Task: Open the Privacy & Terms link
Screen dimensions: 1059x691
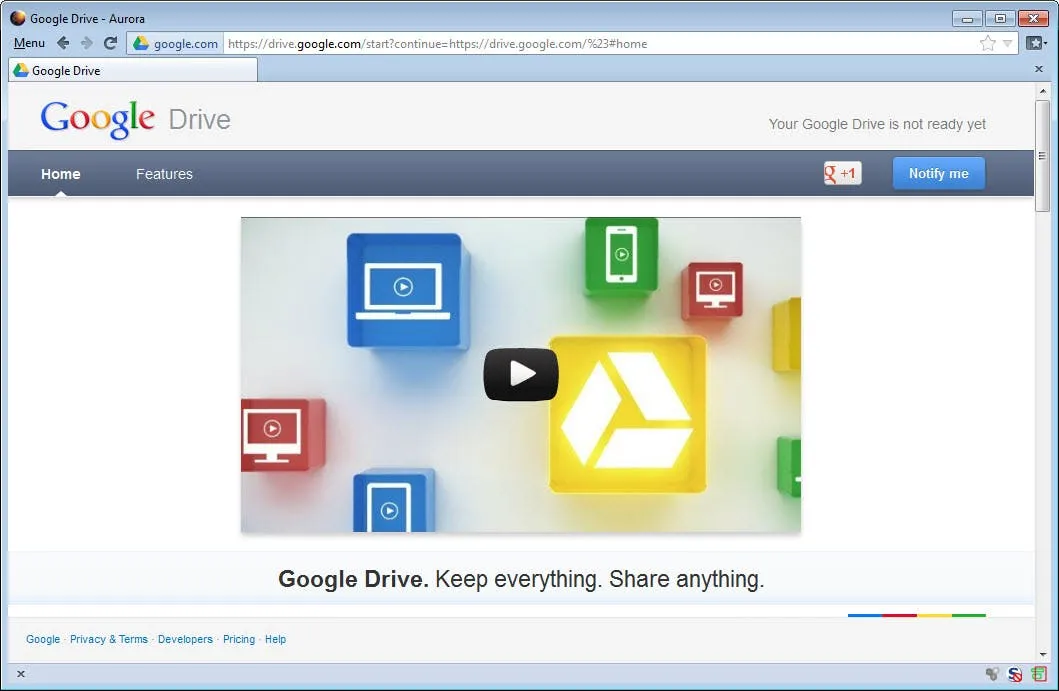Action: click(x=109, y=639)
